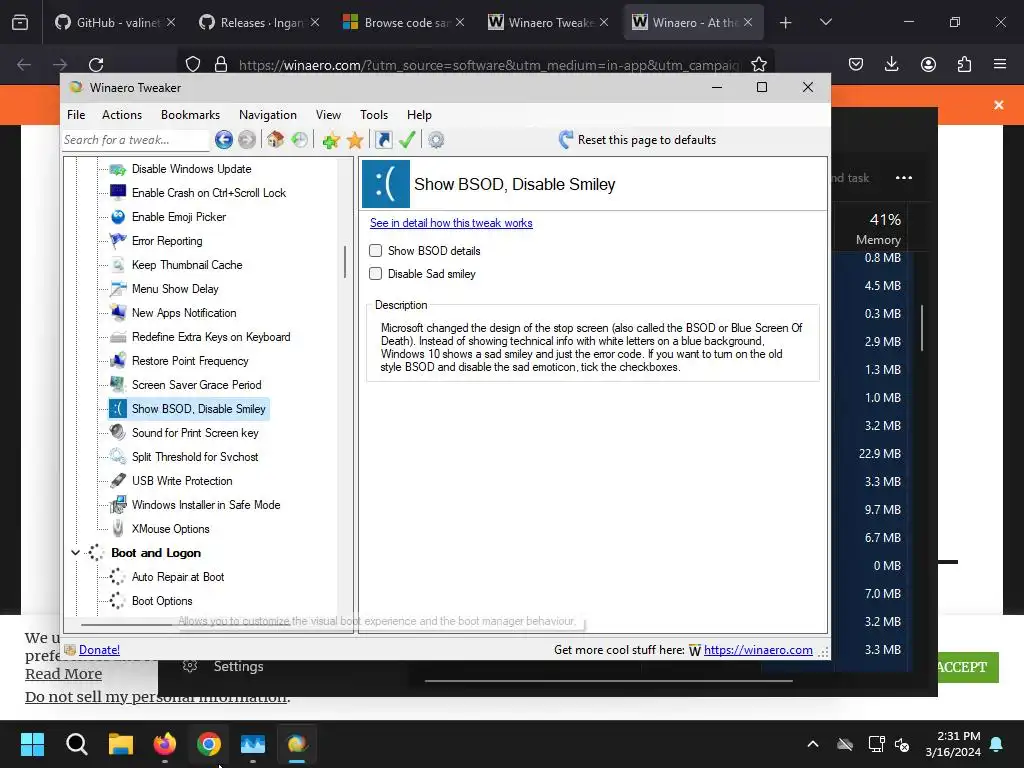Click the grey forward navigation arrow
This screenshot has height=768, width=1024.
click(x=247, y=140)
